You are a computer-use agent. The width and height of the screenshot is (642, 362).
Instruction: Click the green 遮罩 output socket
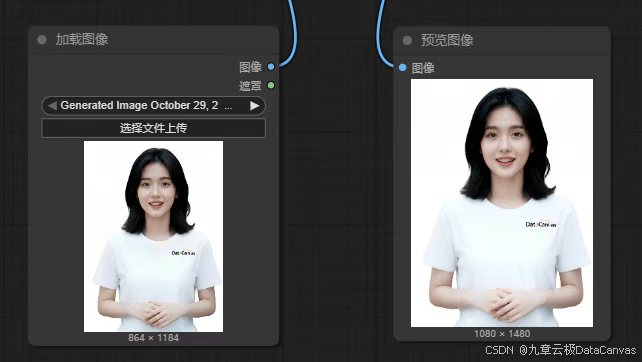pos(271,86)
